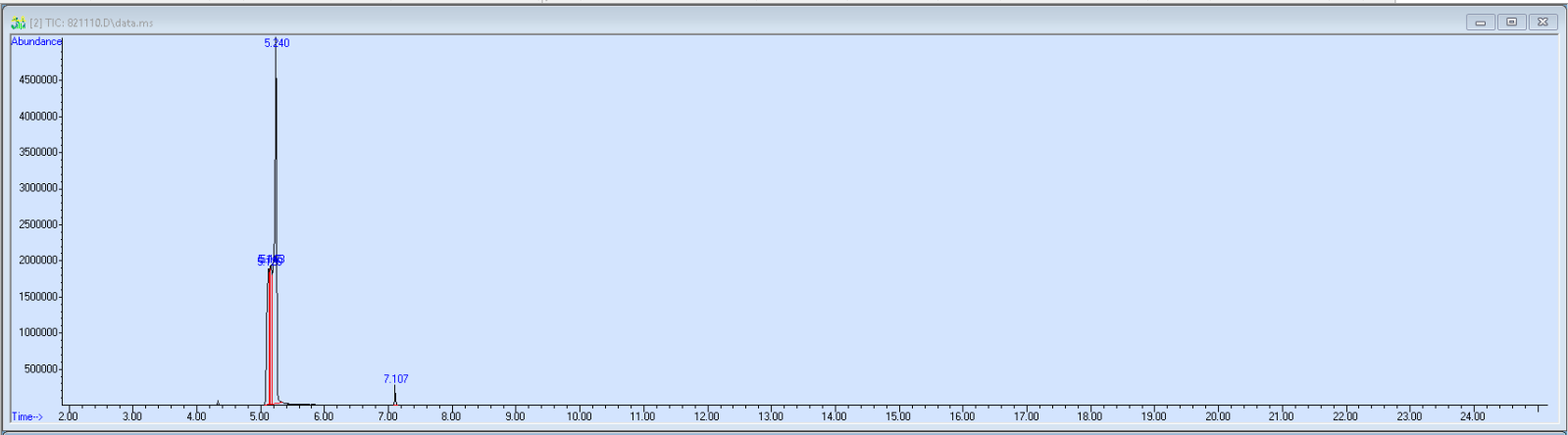Click the 20.00 time axis tick label
The height and width of the screenshot is (435, 1568).
1217,416
